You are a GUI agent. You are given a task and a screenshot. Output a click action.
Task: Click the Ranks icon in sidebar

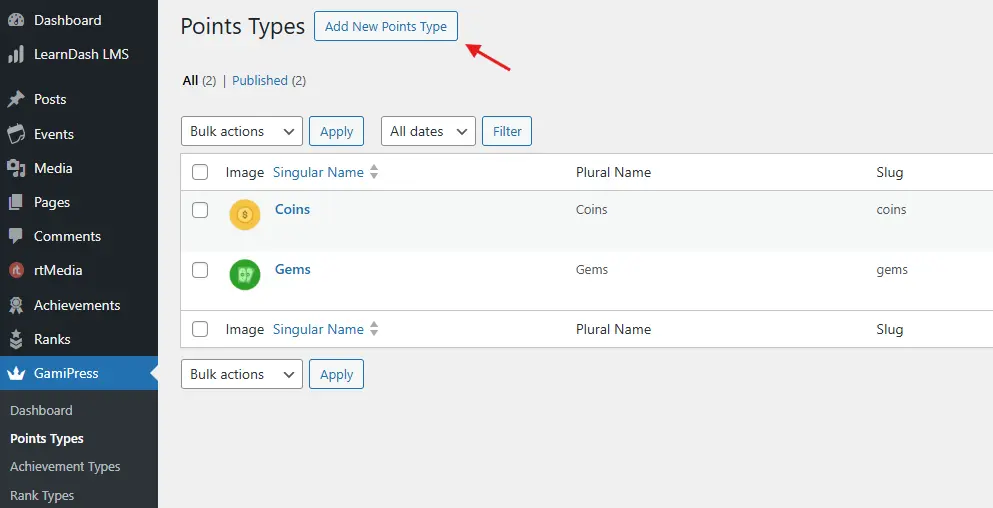pos(16,339)
